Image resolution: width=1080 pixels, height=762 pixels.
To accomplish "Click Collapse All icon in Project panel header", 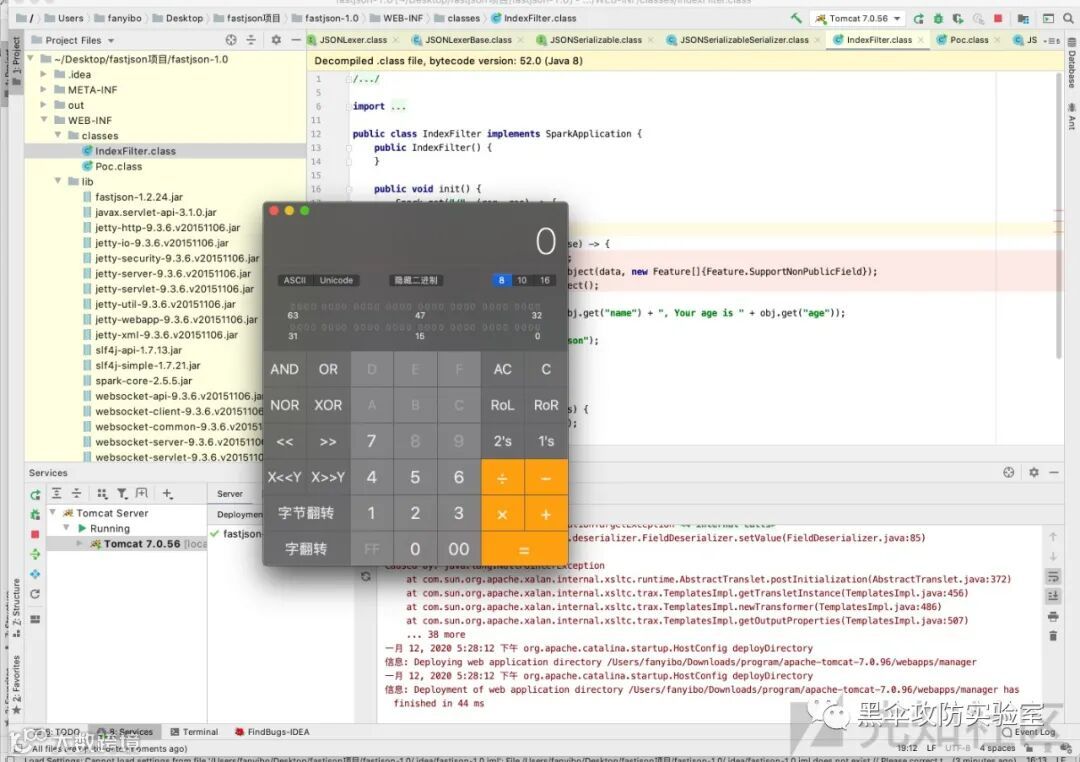I will 251,40.
